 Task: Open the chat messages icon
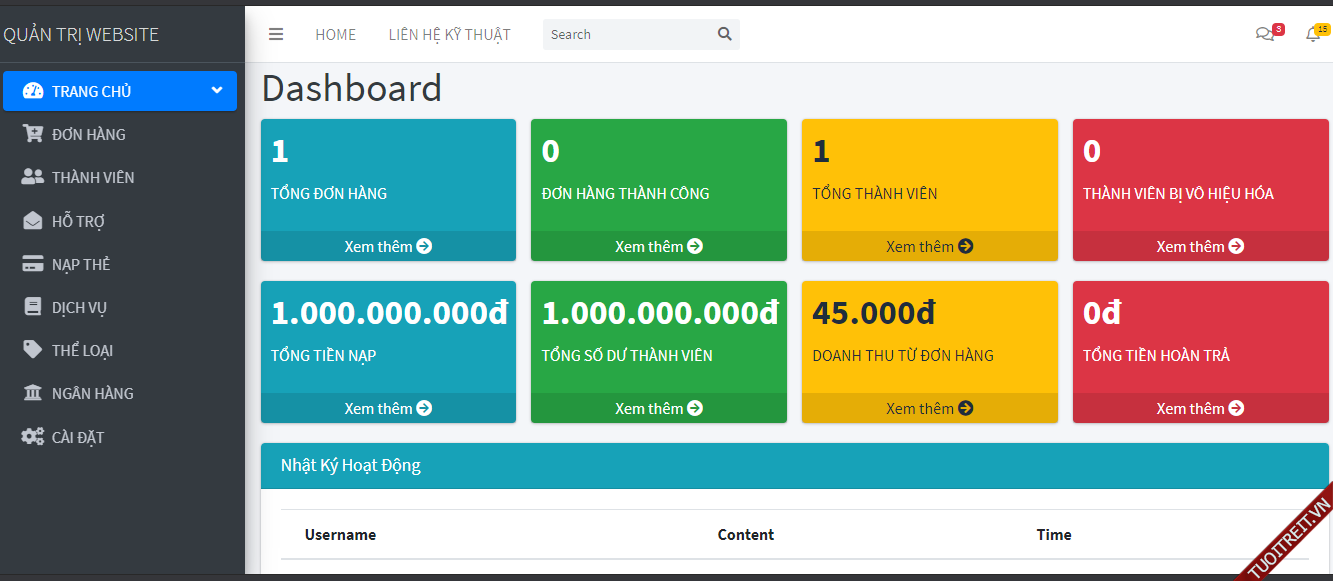coord(1265,34)
